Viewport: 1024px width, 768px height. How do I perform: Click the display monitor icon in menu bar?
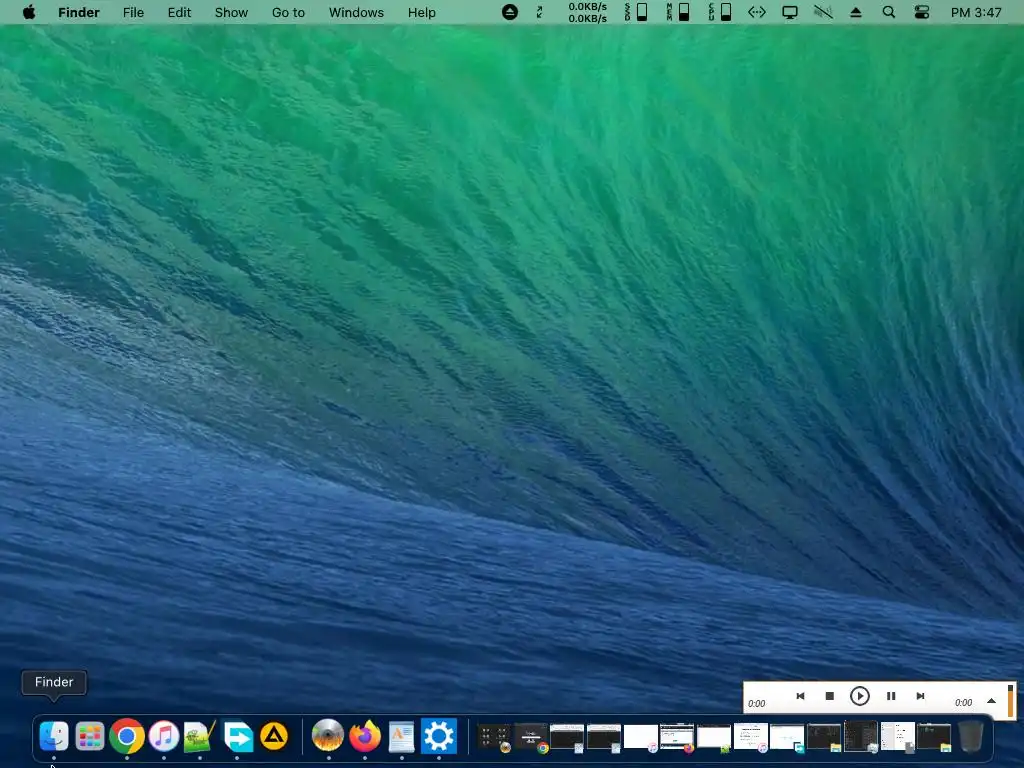coord(790,12)
